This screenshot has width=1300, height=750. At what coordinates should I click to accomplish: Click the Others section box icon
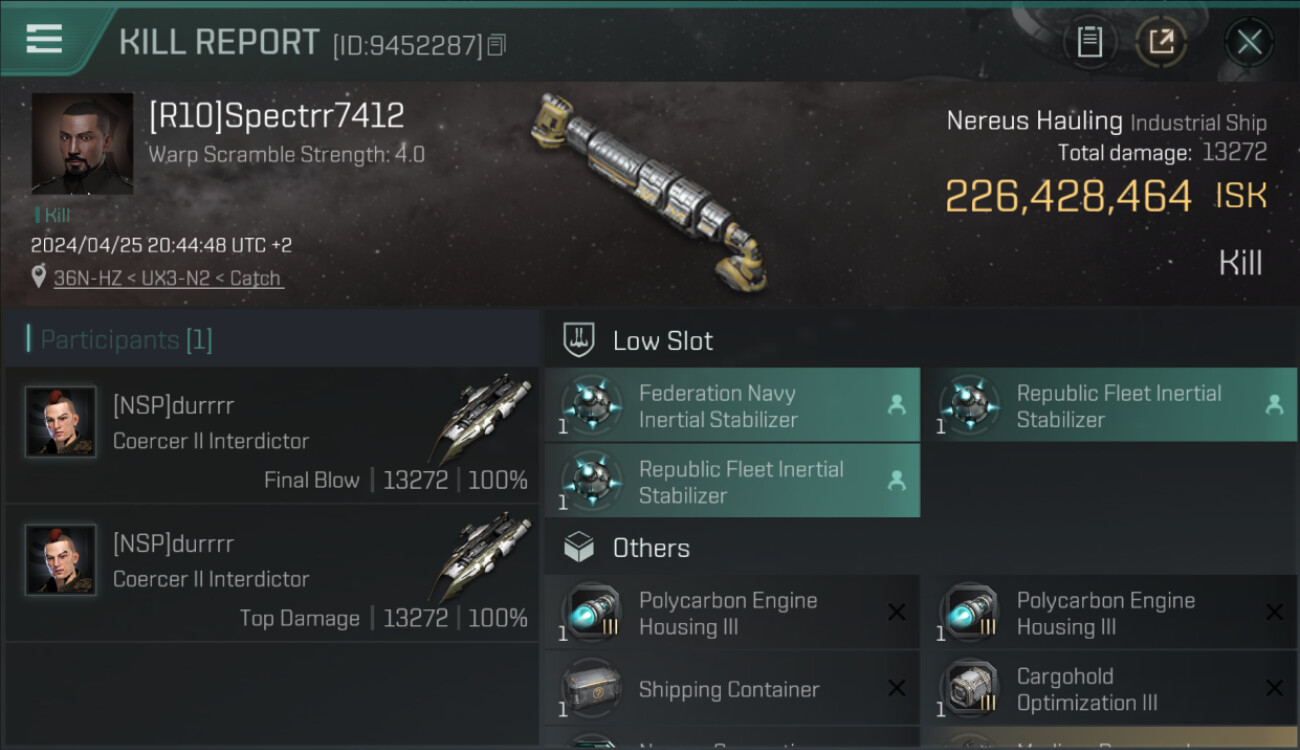click(579, 548)
